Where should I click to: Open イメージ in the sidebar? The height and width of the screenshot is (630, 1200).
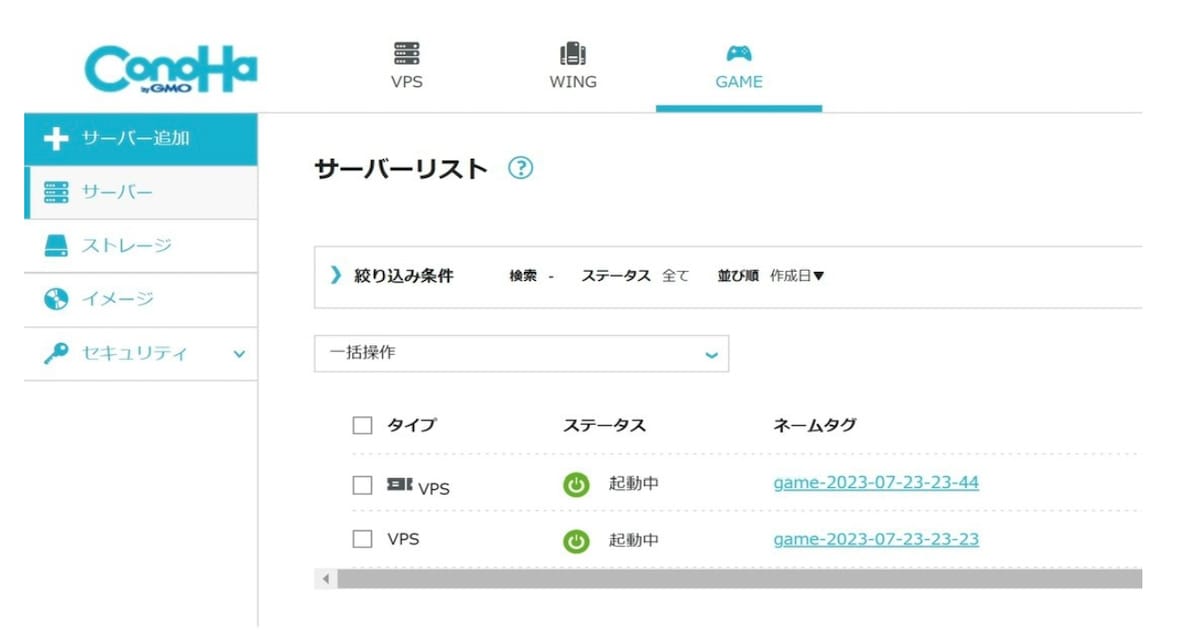140,299
